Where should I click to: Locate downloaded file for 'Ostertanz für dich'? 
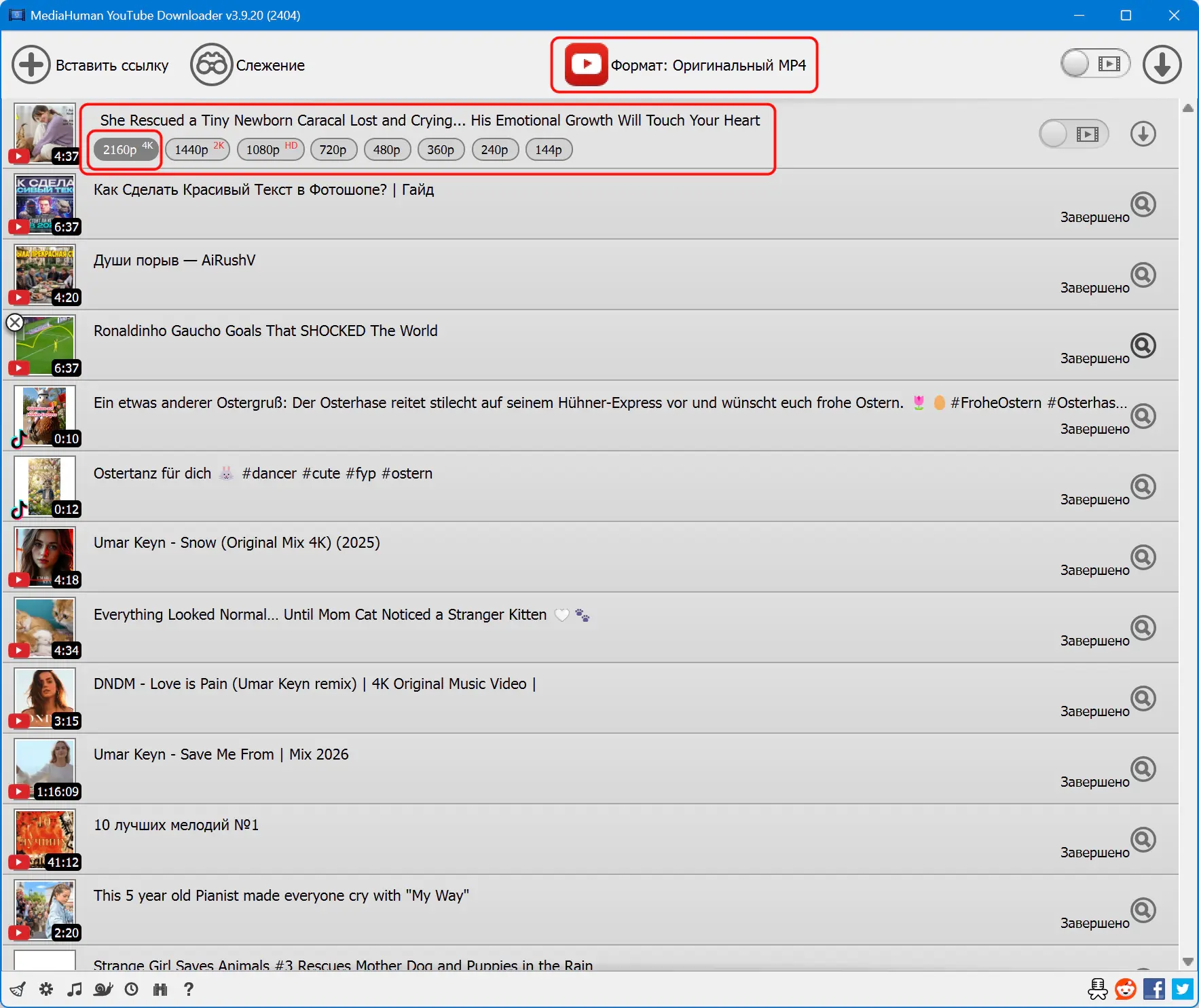(x=1143, y=487)
